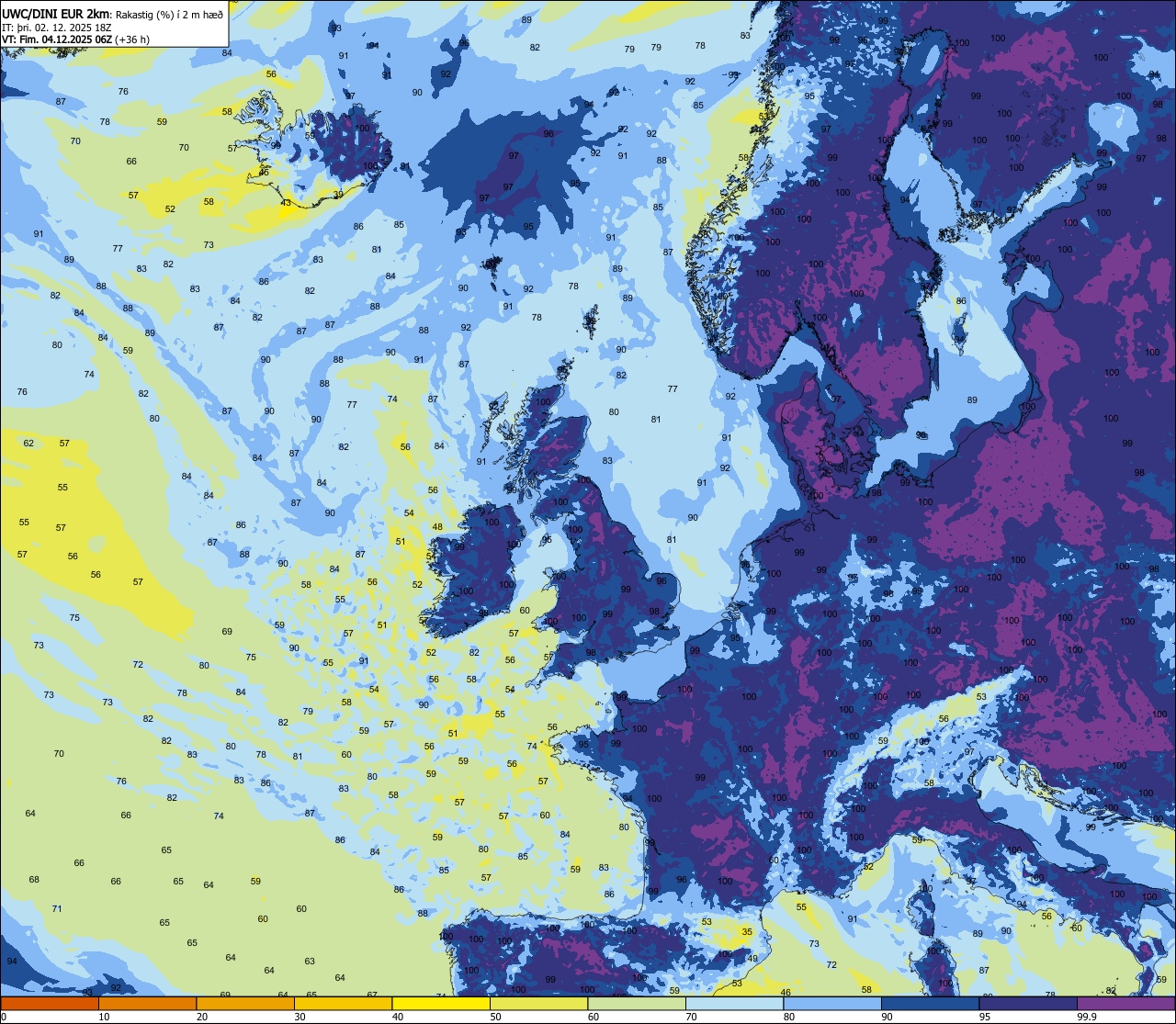The width and height of the screenshot is (1176, 1024).
Task: Click the 10–20 orange legend swatch
Action: pyautogui.click(x=147, y=1003)
